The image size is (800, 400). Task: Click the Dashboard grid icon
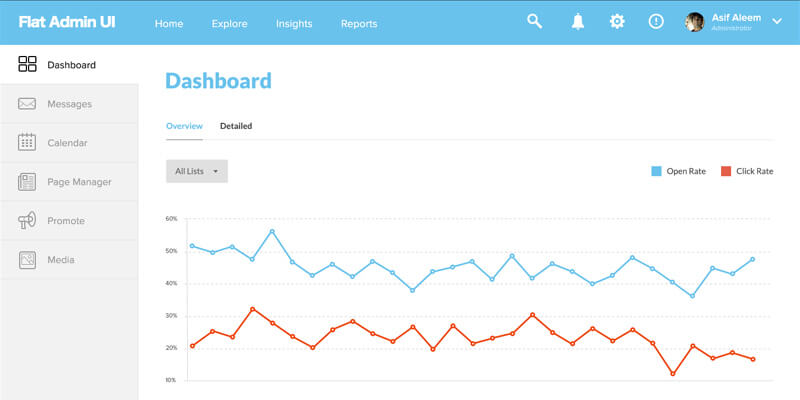click(27, 64)
